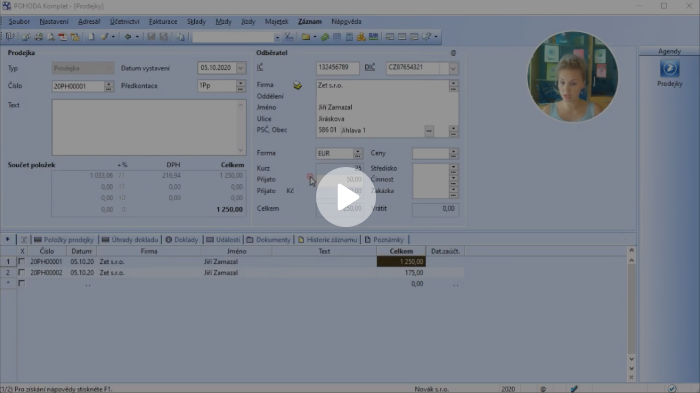
Task: Expand the DIČ dropdown arrow
Action: coord(453,68)
